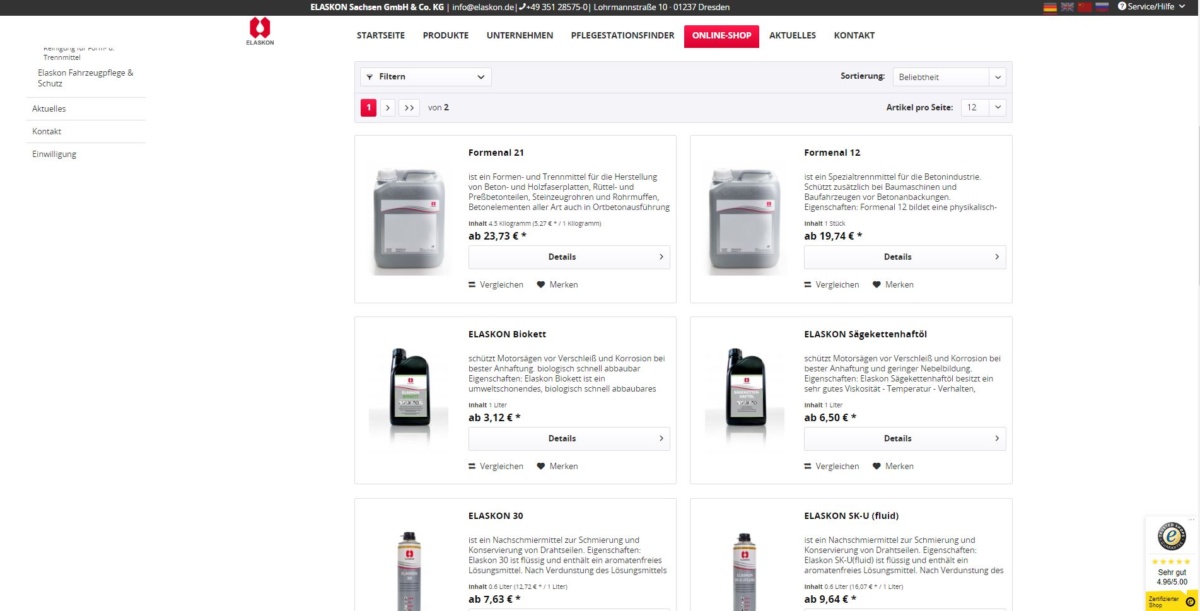Click the Zertifizierter Shop label
Viewport: 1200px width, 611px height.
(x=1172, y=601)
